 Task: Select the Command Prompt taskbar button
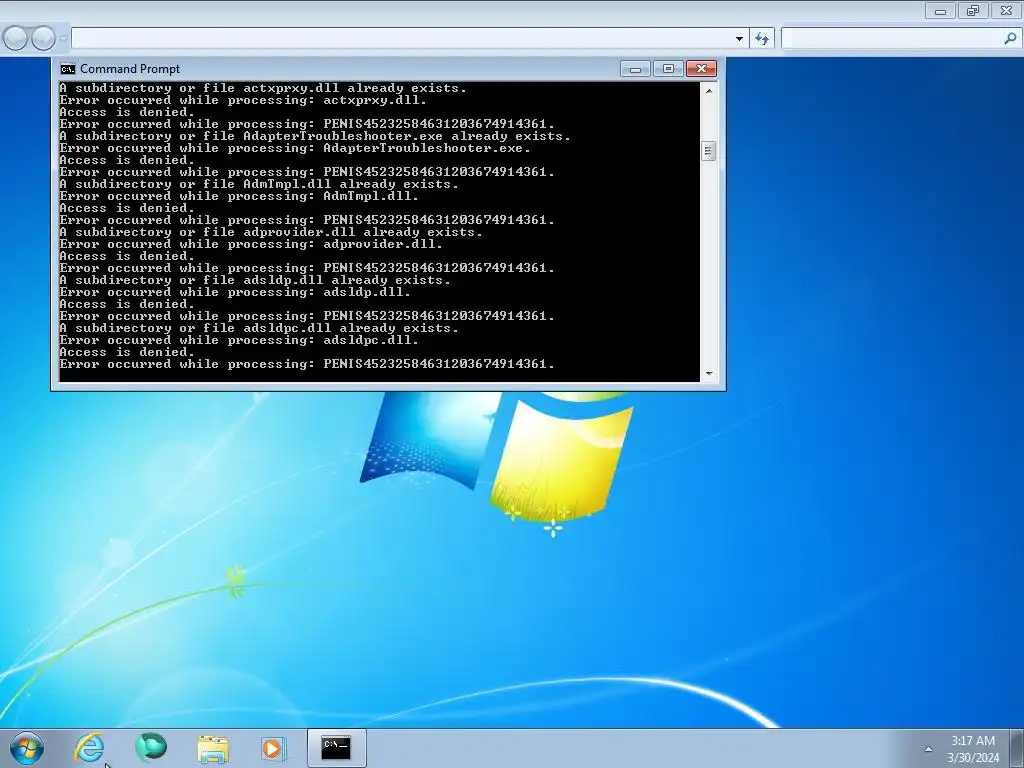pyautogui.click(x=336, y=748)
